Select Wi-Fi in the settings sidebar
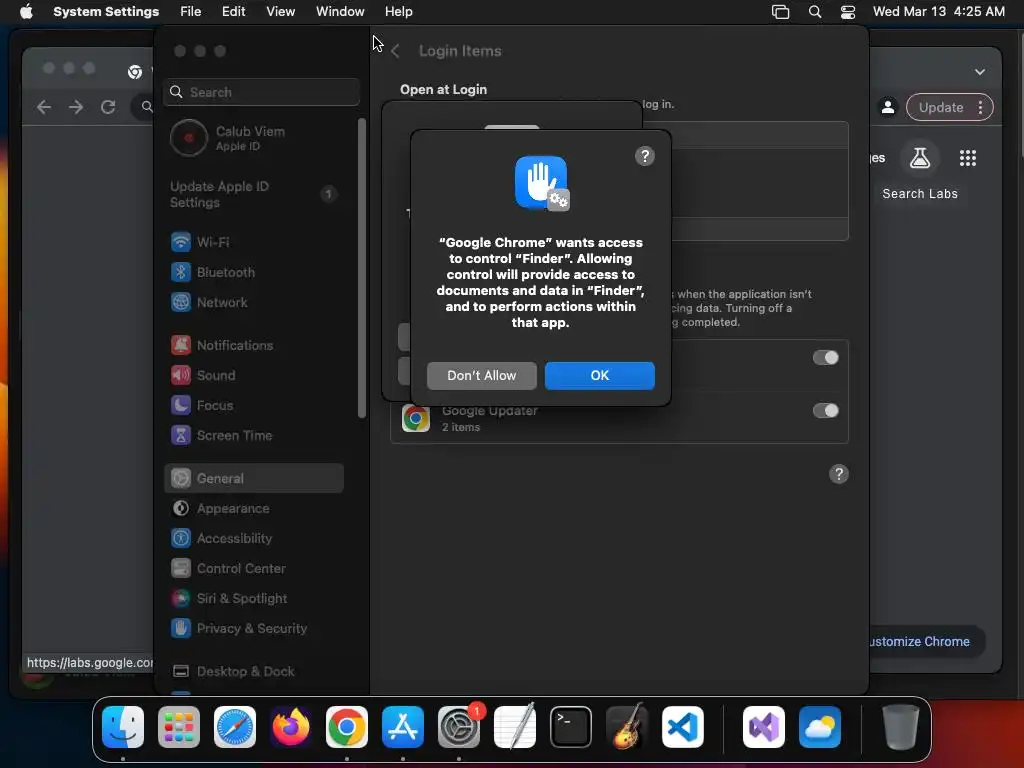Image resolution: width=1024 pixels, height=768 pixels. coord(253,242)
